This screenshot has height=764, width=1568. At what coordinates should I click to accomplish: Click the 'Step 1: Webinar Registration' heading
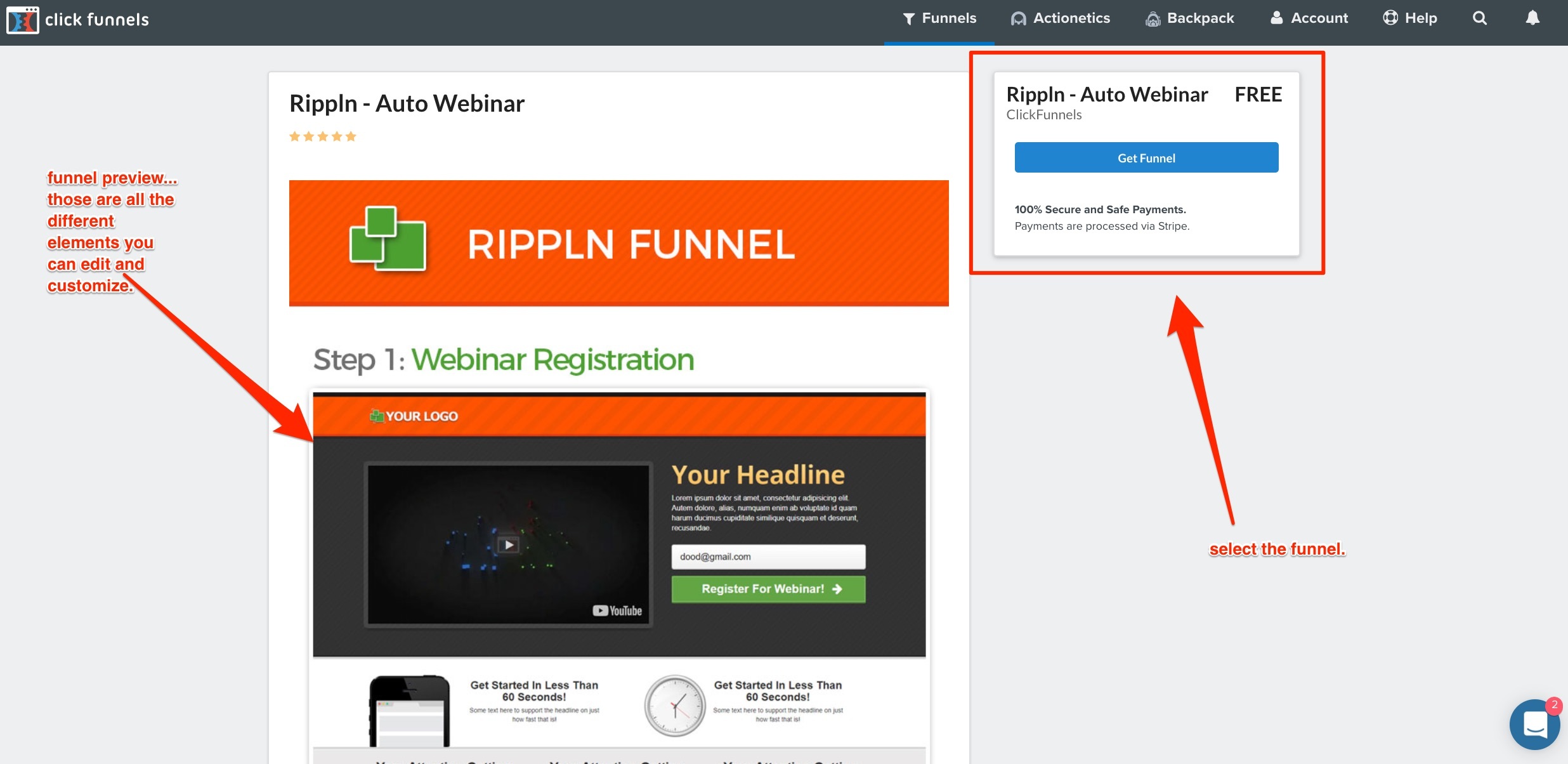pos(504,360)
